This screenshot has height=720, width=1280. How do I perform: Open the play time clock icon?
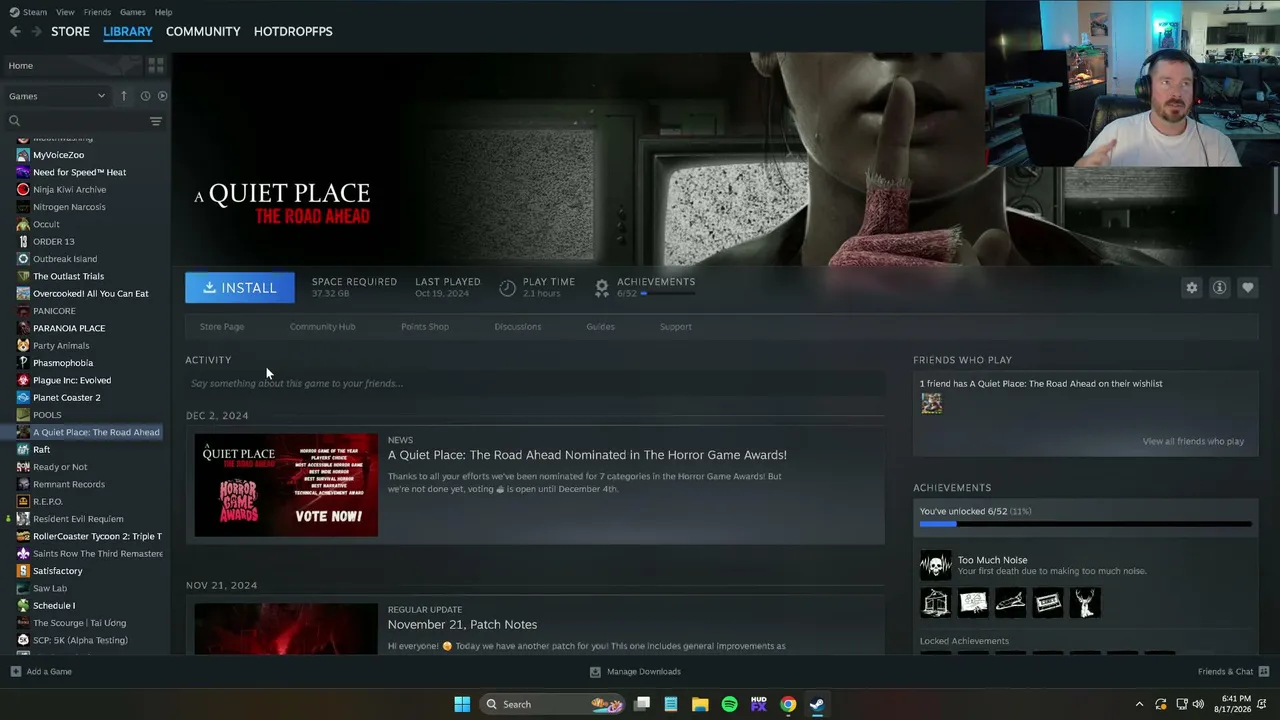(x=507, y=288)
